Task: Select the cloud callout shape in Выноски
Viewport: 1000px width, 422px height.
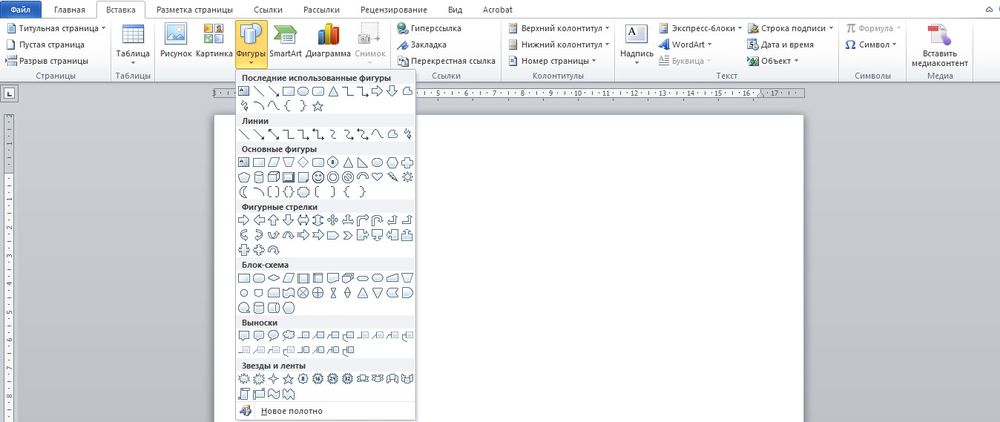Action: [x=288, y=336]
